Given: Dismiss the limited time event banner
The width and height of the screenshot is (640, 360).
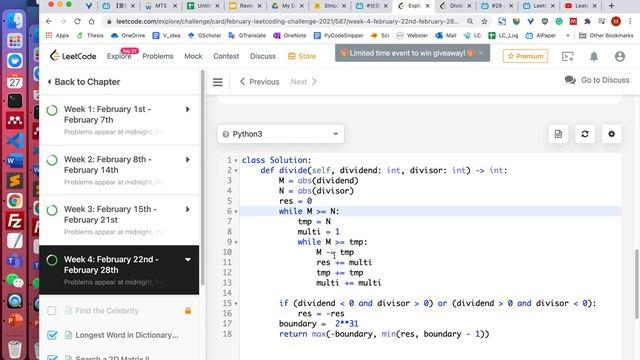Looking at the screenshot, I should [481, 53].
